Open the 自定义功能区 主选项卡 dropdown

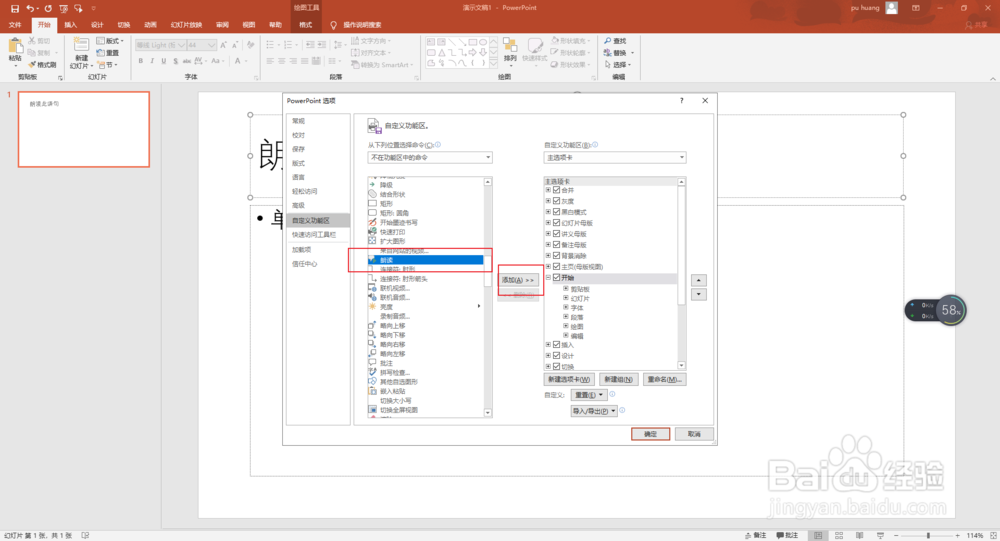coord(615,157)
